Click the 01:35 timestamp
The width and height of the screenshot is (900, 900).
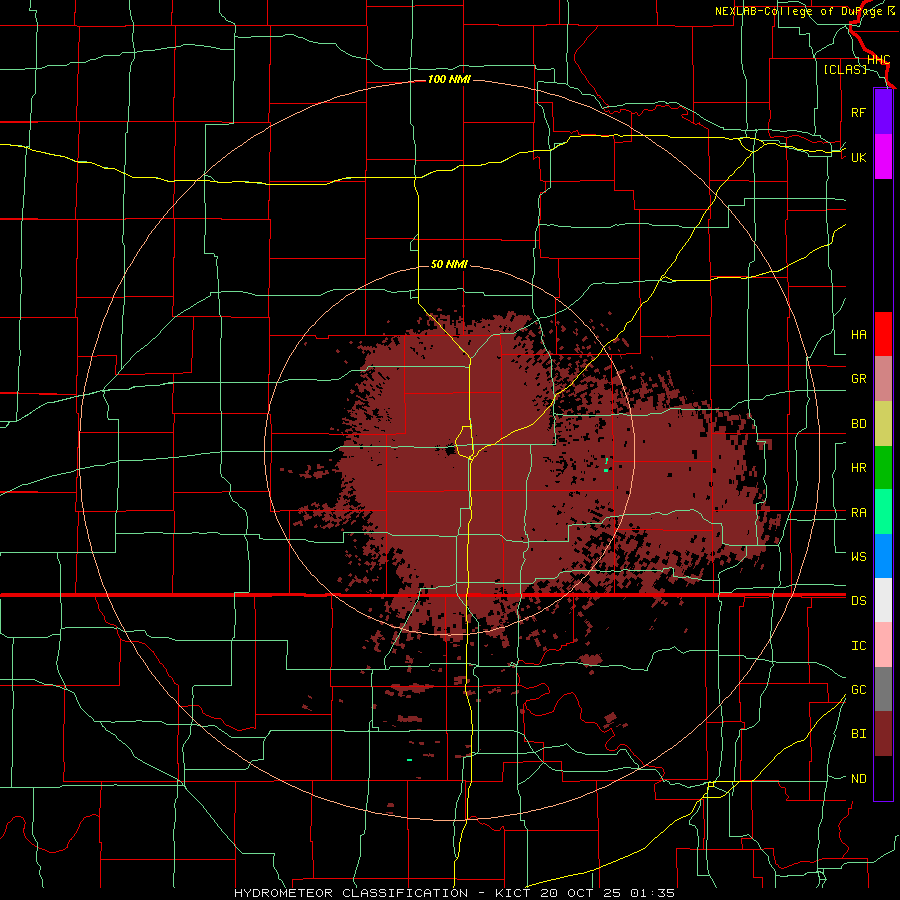tap(652, 893)
